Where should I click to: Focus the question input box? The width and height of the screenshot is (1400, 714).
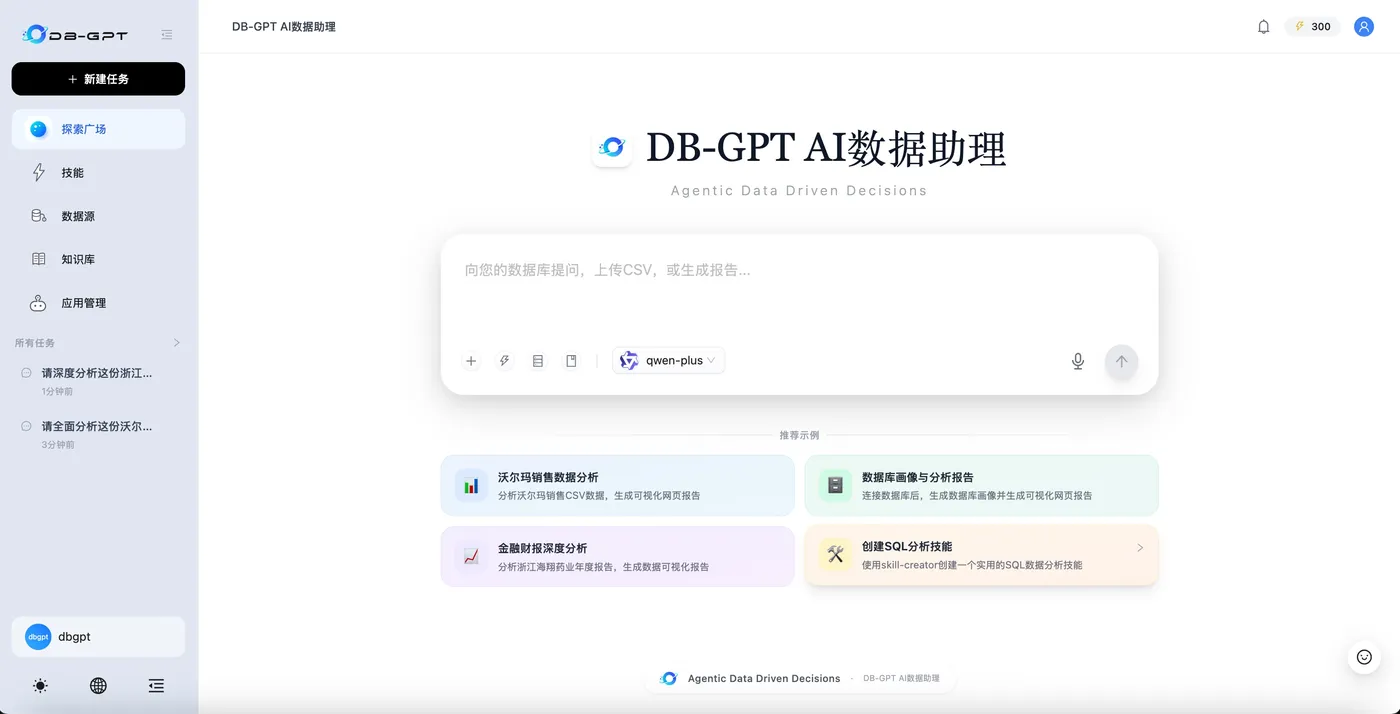(799, 290)
